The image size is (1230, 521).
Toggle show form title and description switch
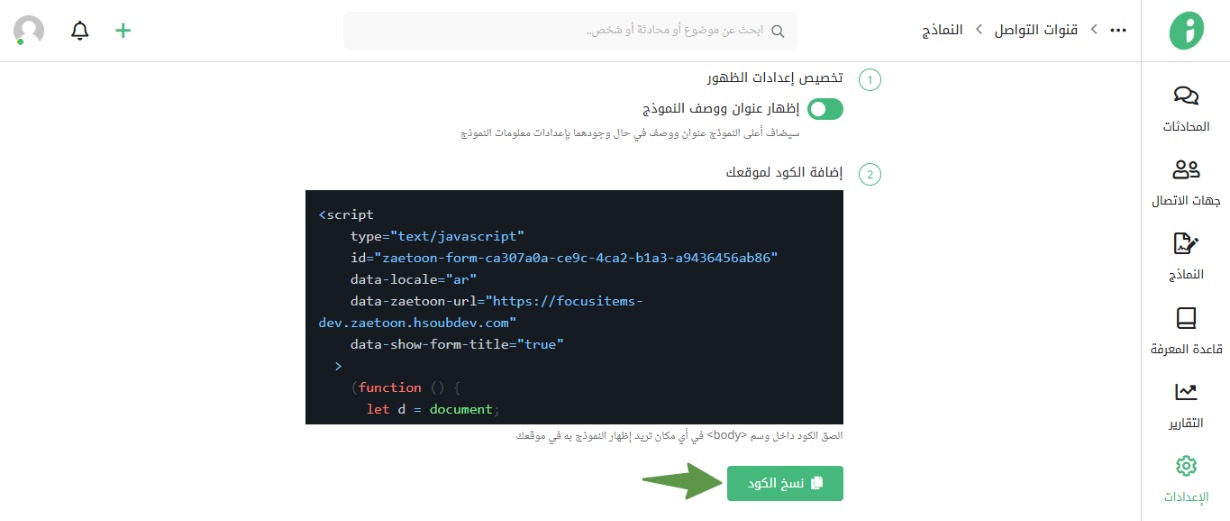tap(825, 109)
